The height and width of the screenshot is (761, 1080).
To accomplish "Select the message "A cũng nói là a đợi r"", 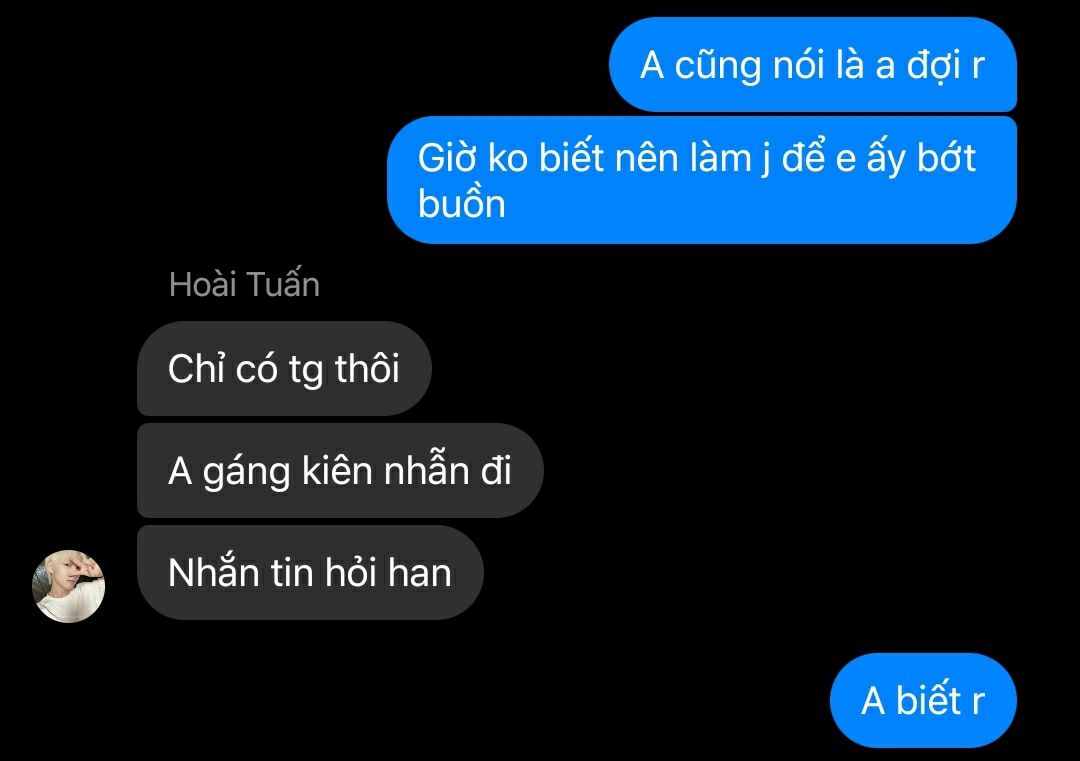I will (x=813, y=65).
